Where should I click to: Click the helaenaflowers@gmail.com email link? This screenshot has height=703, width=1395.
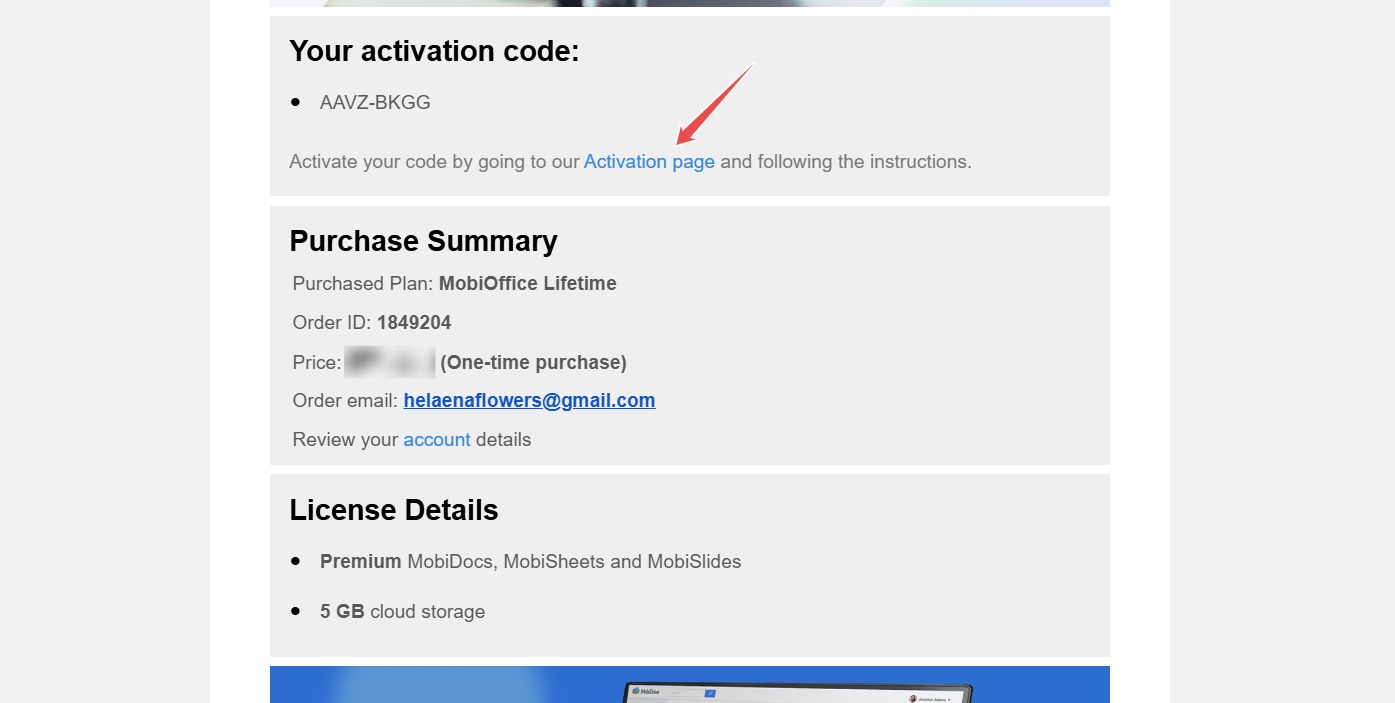coord(529,400)
